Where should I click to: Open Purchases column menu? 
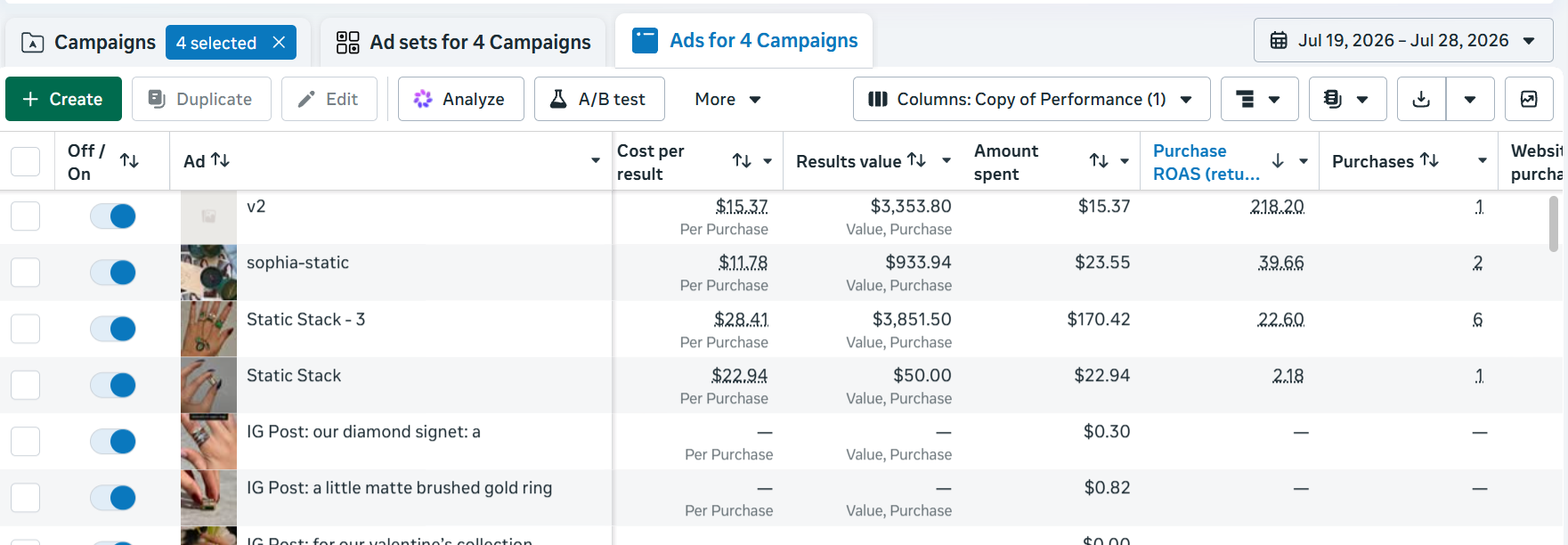coord(1483,160)
